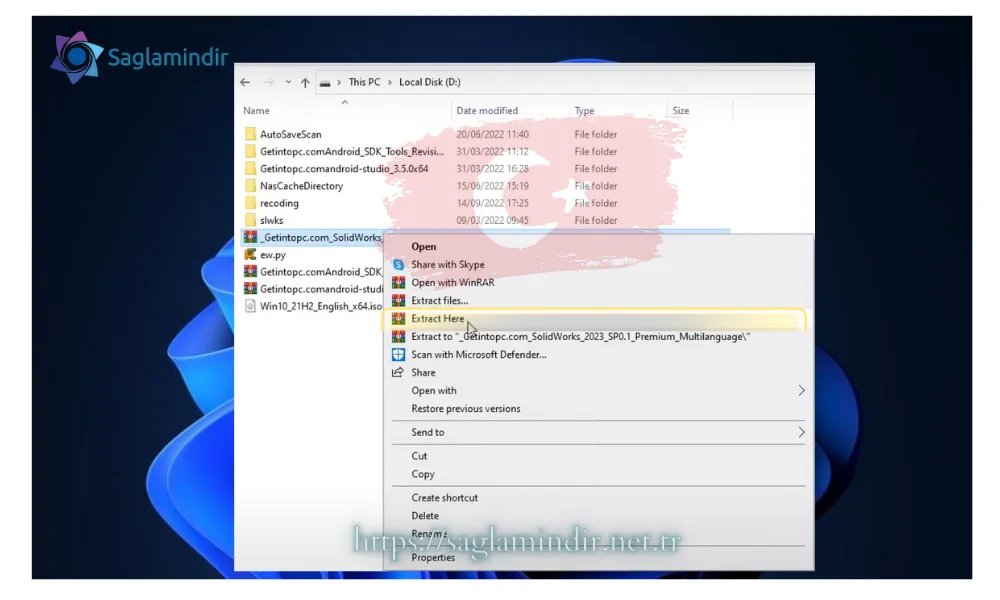Click the Share arrow icon in context menu
The image size is (1000, 600).
[x=398, y=372]
